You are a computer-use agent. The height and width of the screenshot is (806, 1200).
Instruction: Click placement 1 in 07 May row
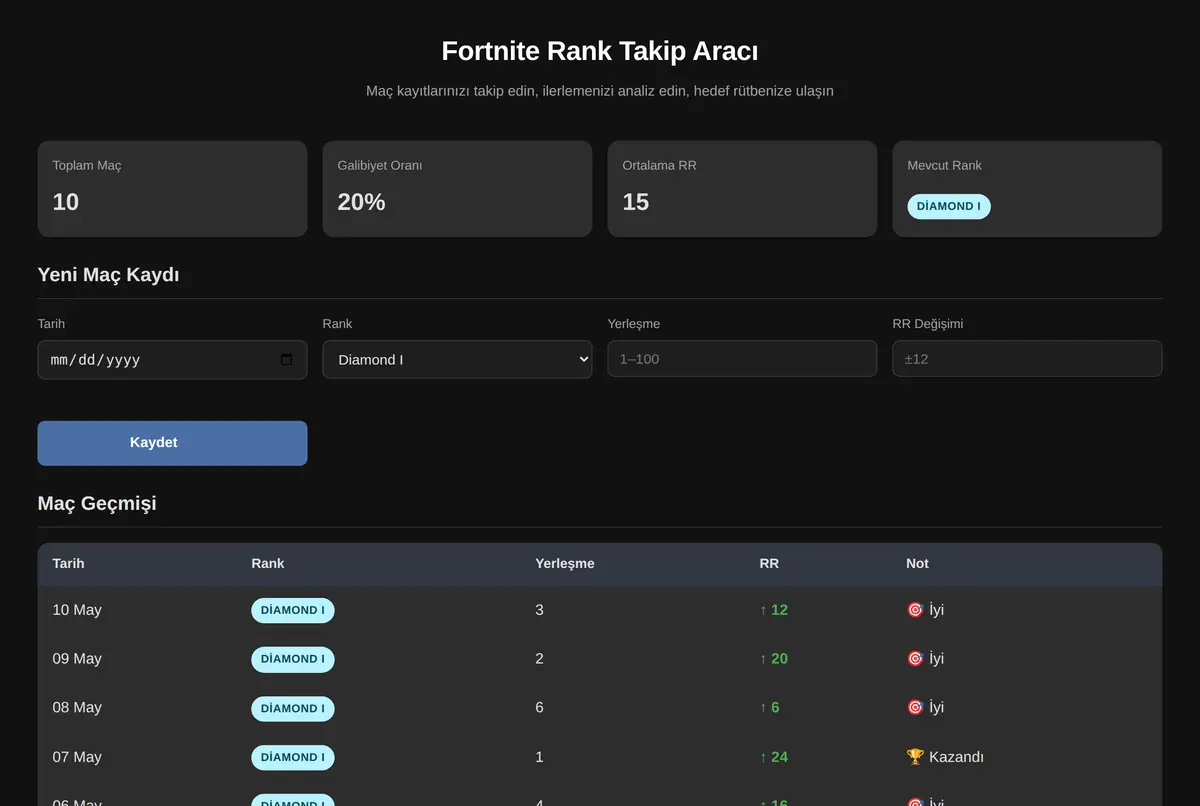(540, 757)
